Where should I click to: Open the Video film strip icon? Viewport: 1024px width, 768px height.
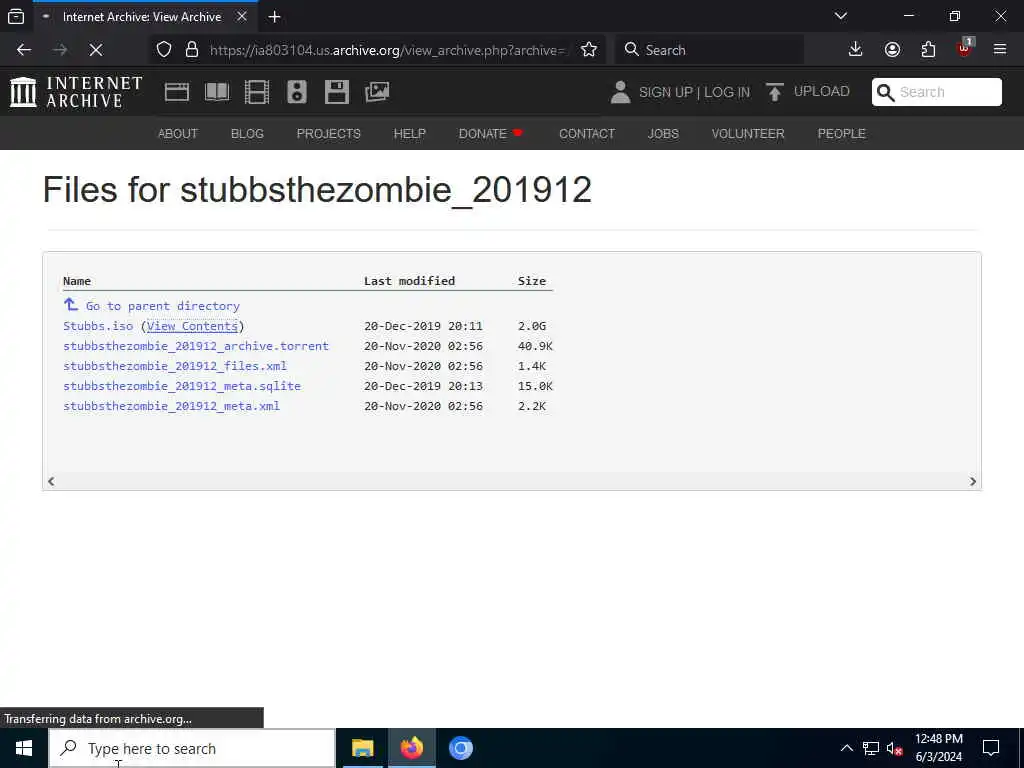[257, 92]
